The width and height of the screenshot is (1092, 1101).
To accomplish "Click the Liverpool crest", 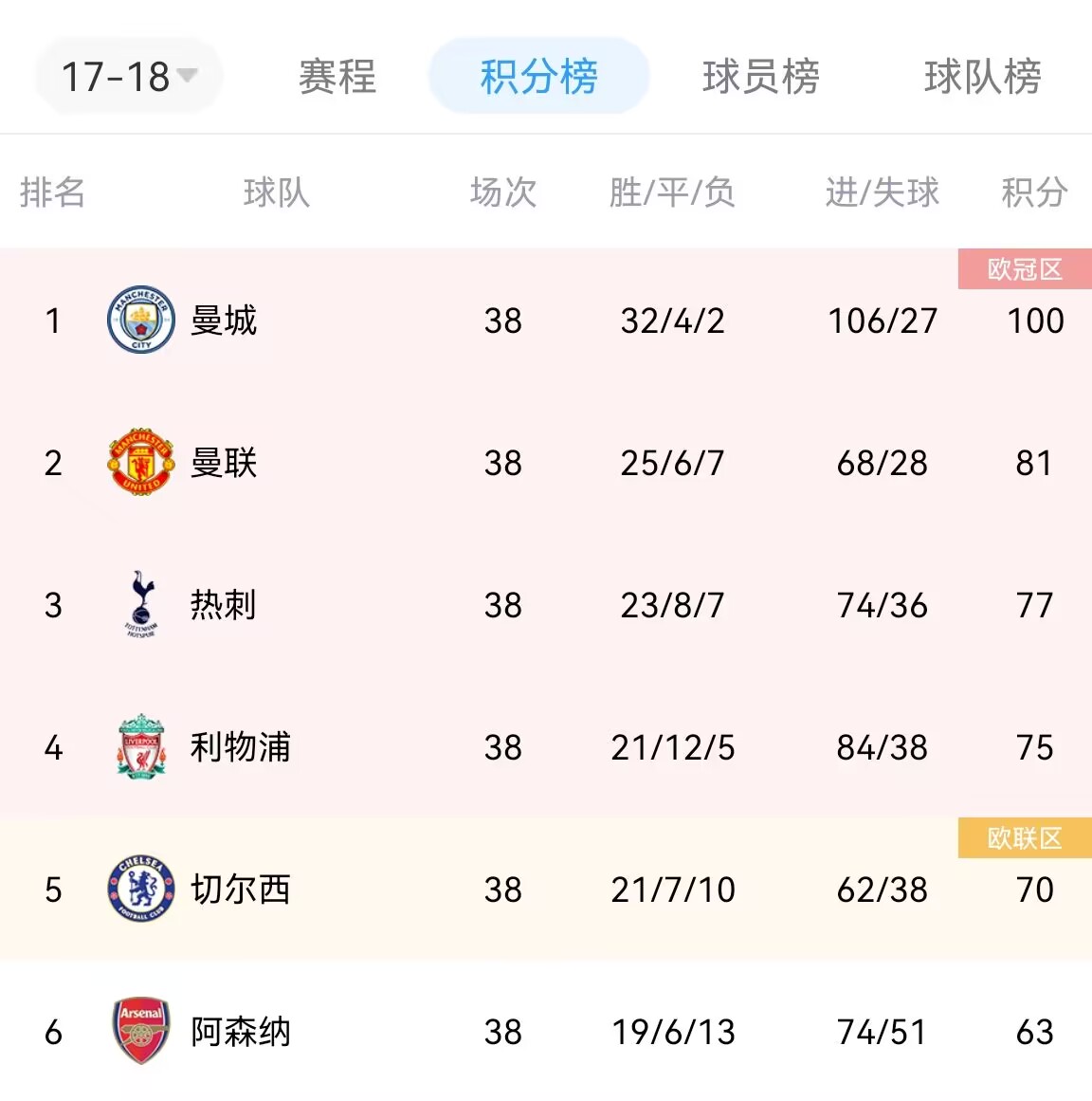I will click(141, 746).
